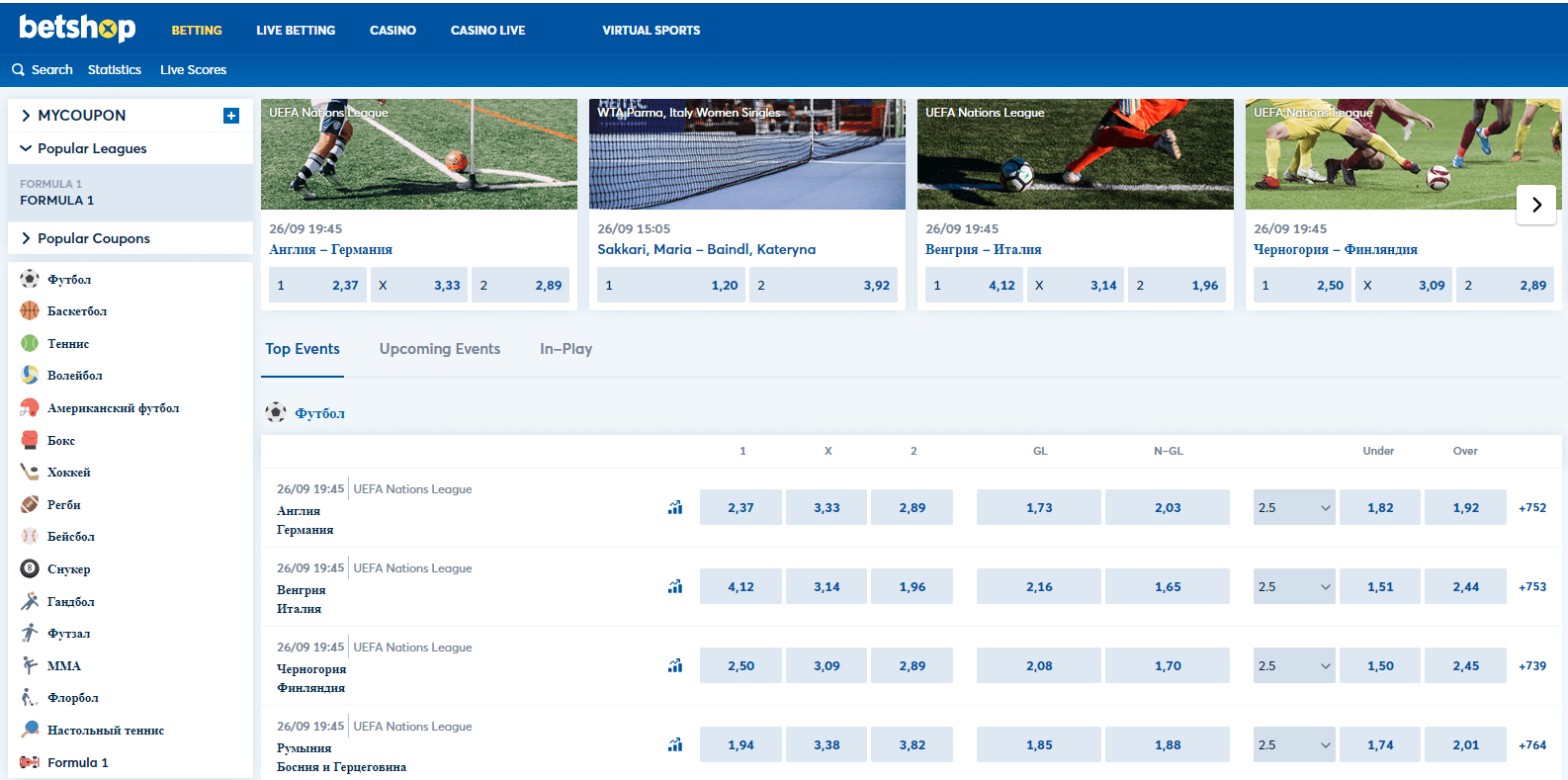Switch to the Upcoming Events tab

point(440,349)
